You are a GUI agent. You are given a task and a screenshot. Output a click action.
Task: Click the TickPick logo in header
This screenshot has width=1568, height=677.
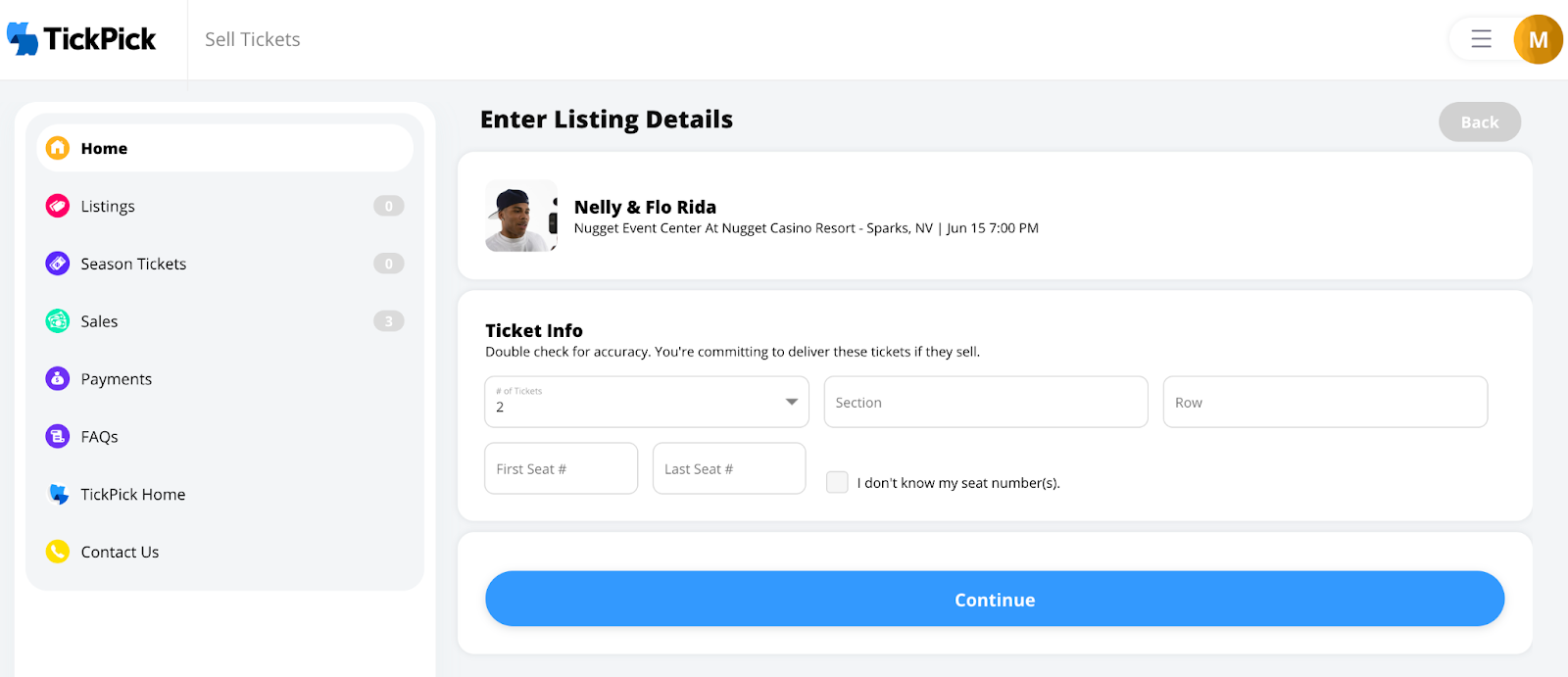(81, 39)
